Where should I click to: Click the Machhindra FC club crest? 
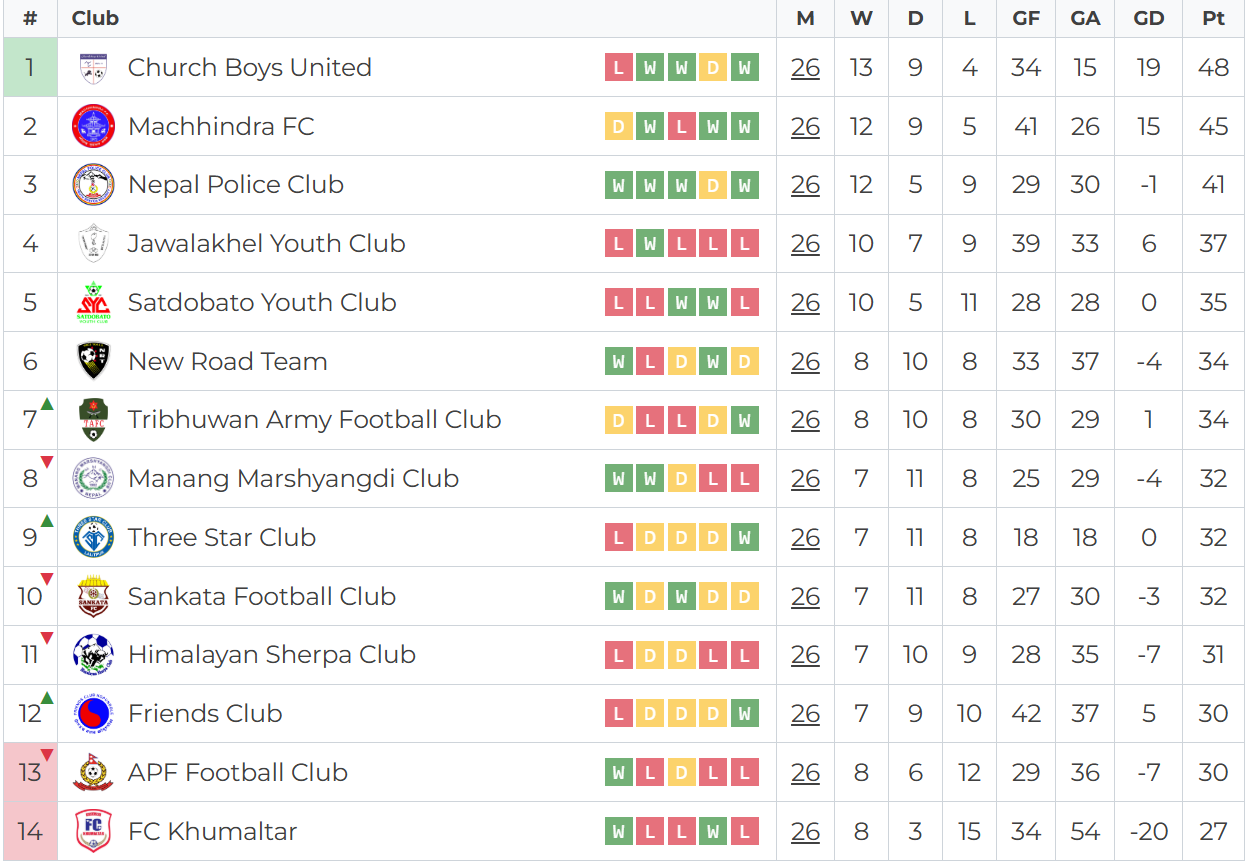93,127
